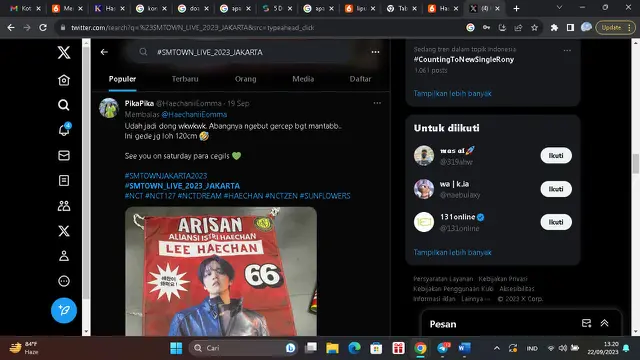Open PikaPika tweet three-dot menu

tap(377, 103)
